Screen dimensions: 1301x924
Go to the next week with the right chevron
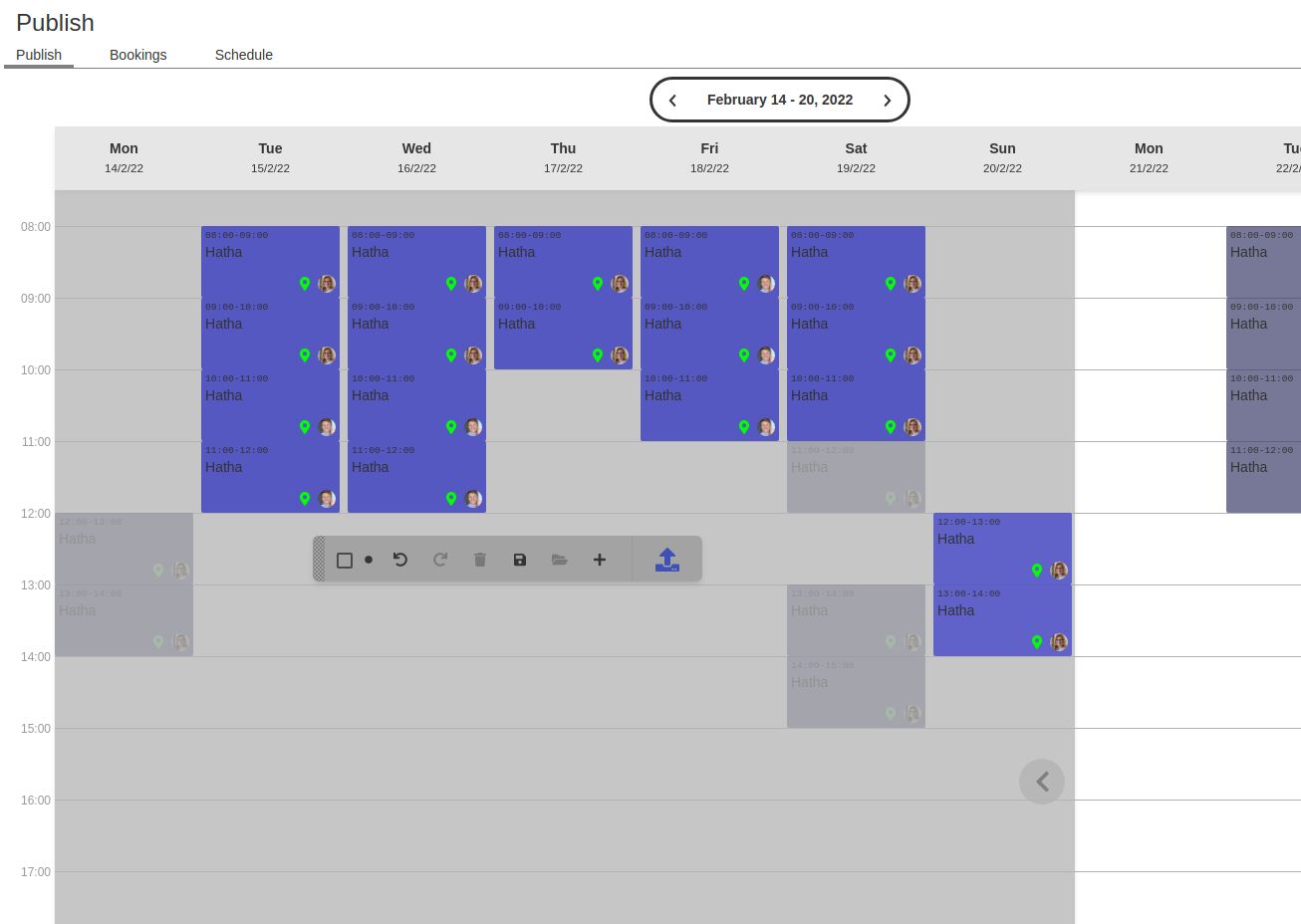(887, 100)
